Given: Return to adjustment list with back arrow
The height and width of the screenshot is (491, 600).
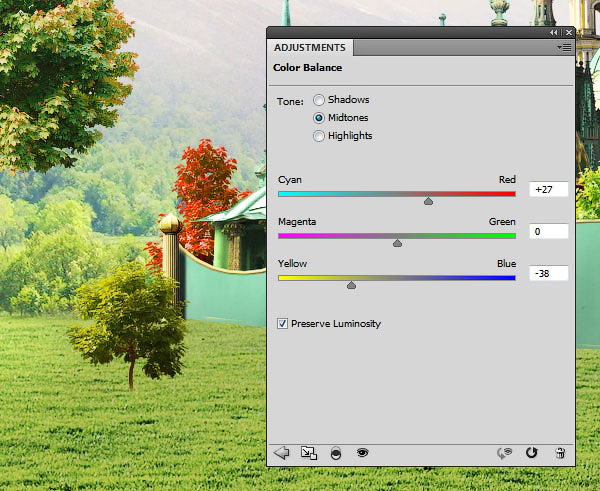Looking at the screenshot, I should click(282, 453).
